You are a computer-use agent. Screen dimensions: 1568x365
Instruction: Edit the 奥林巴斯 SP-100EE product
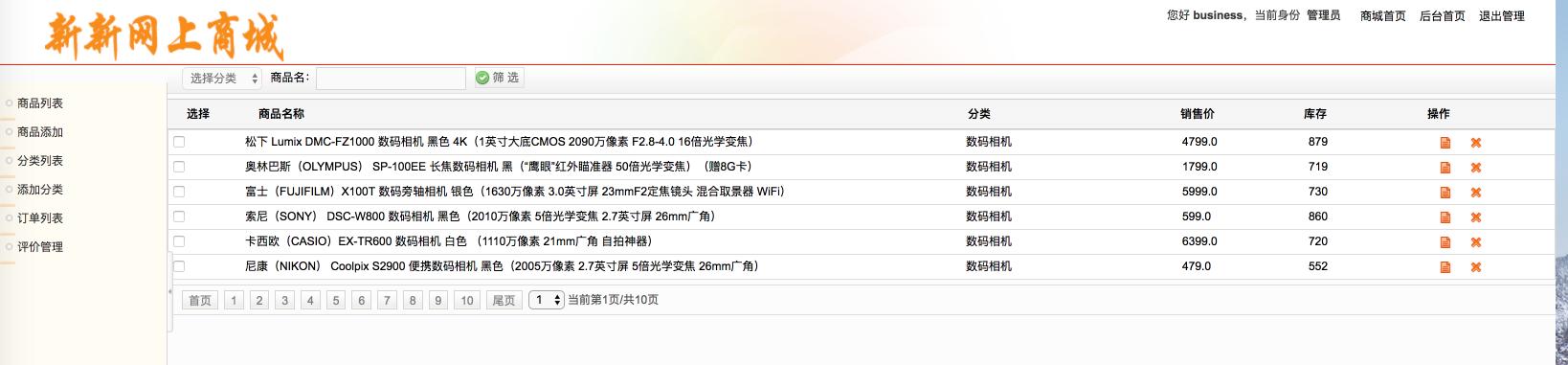(1445, 168)
